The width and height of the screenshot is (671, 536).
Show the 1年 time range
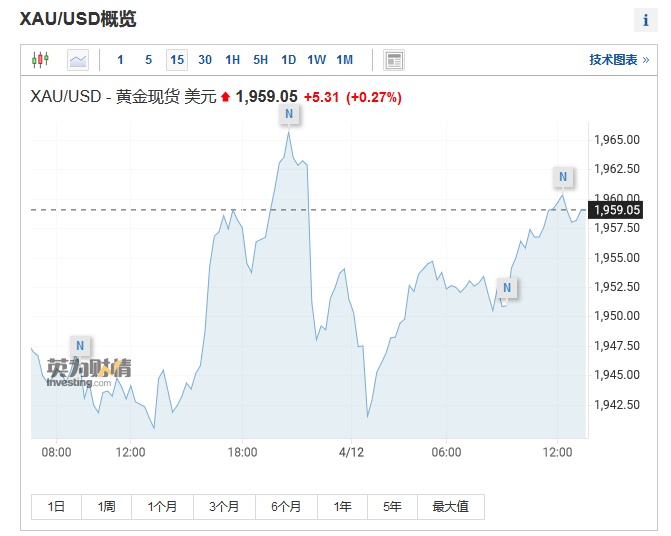(x=343, y=507)
